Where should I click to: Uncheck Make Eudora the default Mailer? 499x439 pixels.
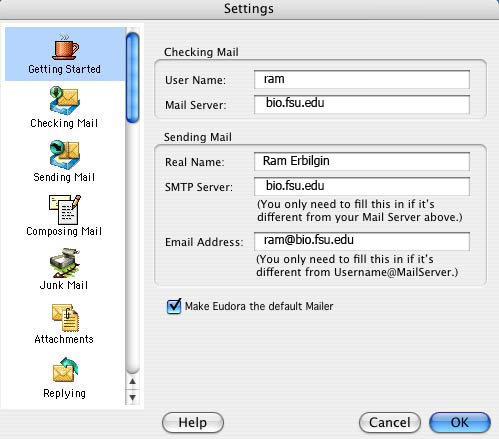point(174,306)
